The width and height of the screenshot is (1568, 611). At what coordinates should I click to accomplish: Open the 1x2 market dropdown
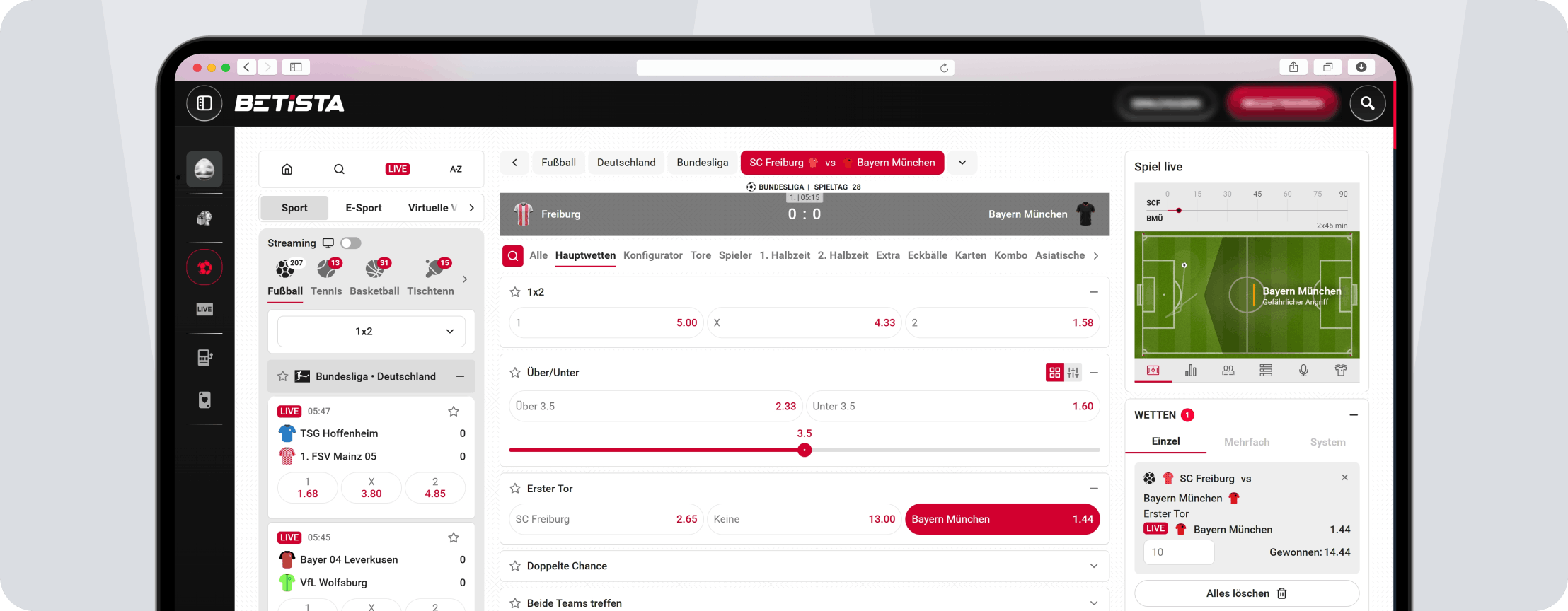coord(371,332)
